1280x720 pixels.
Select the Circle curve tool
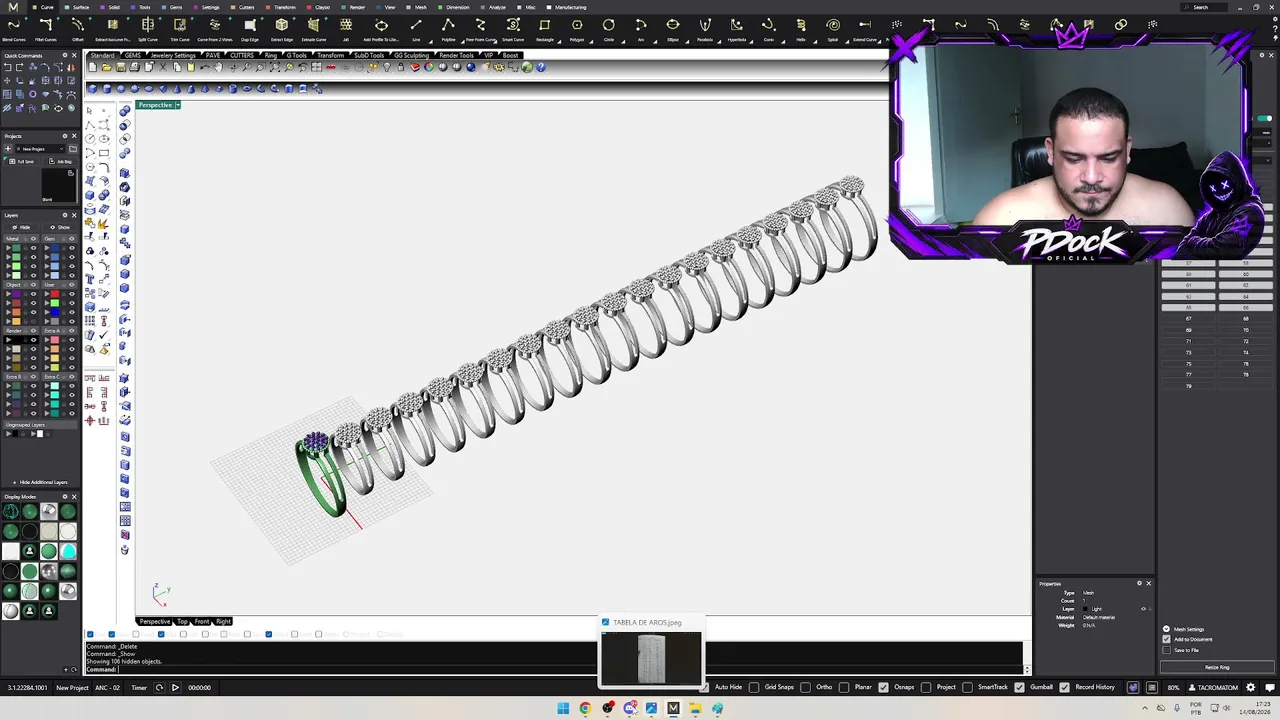coord(609,29)
